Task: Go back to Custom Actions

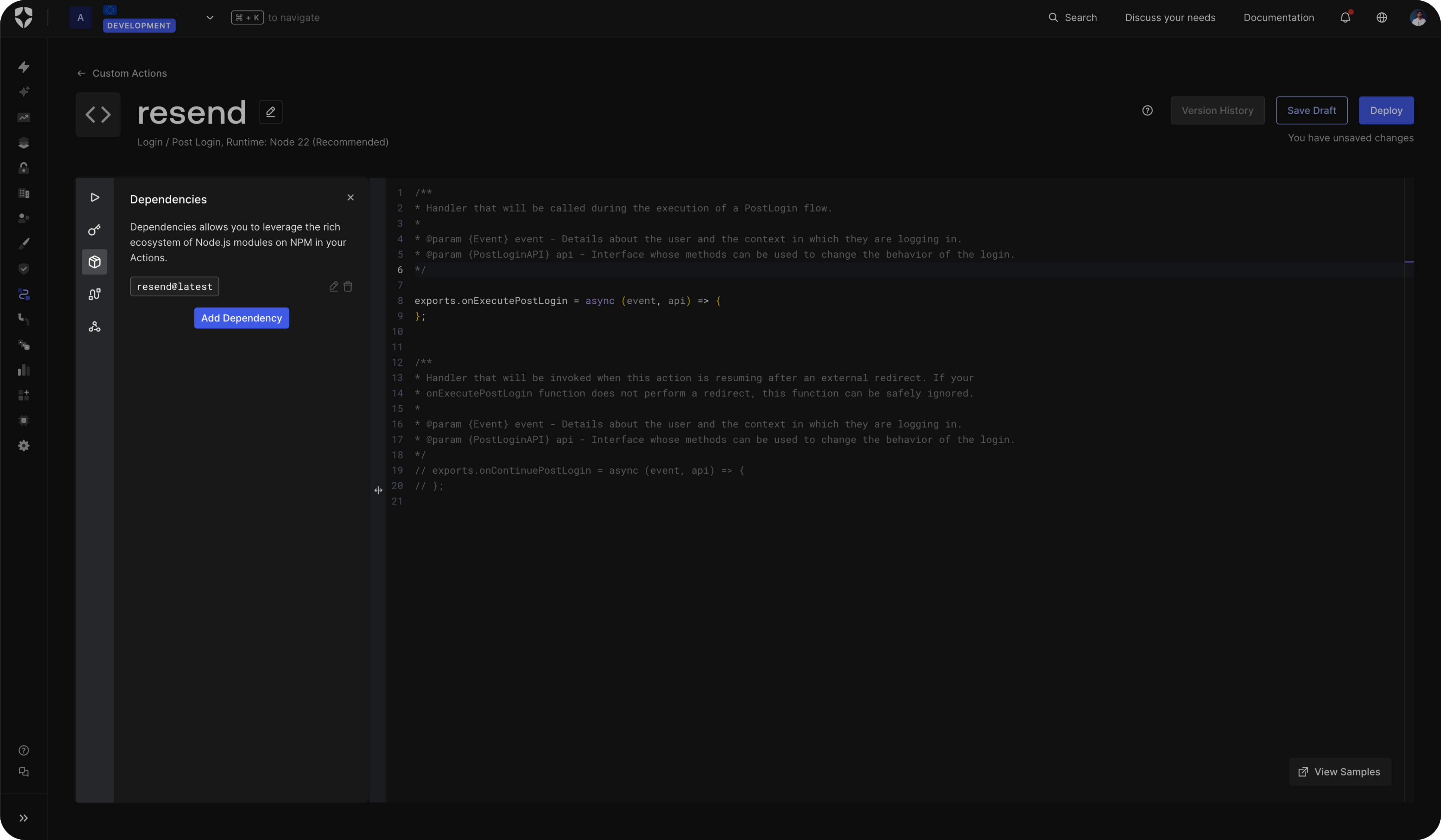Action: 123,73
